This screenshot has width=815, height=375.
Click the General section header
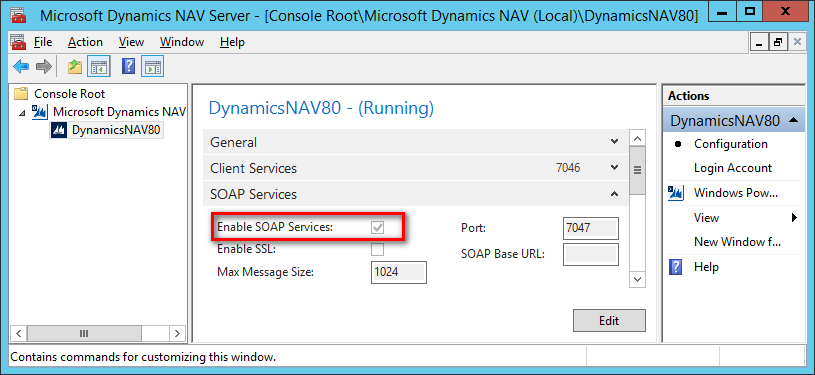pos(415,142)
